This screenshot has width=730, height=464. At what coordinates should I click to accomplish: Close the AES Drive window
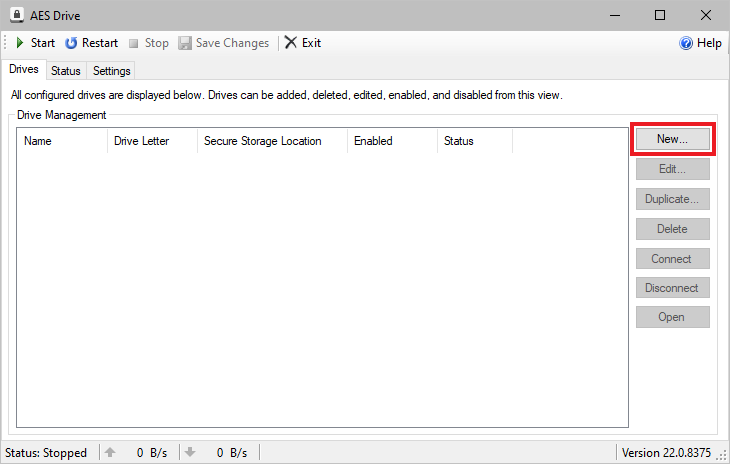click(706, 15)
